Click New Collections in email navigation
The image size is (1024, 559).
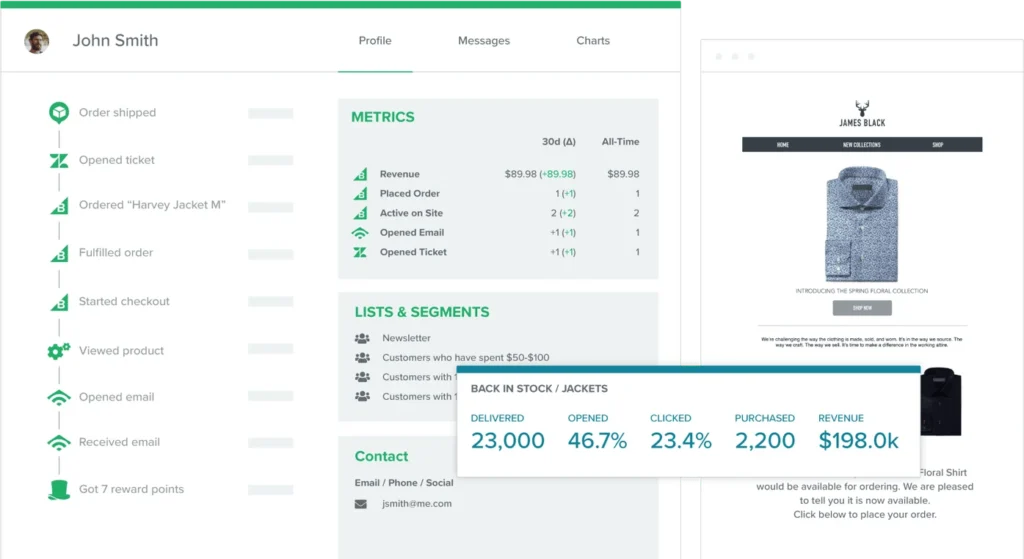point(861,145)
